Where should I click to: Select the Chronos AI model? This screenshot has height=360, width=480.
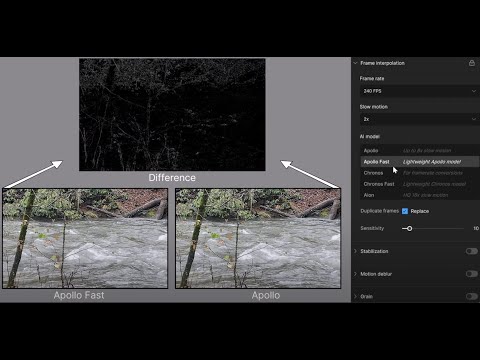tap(419, 173)
